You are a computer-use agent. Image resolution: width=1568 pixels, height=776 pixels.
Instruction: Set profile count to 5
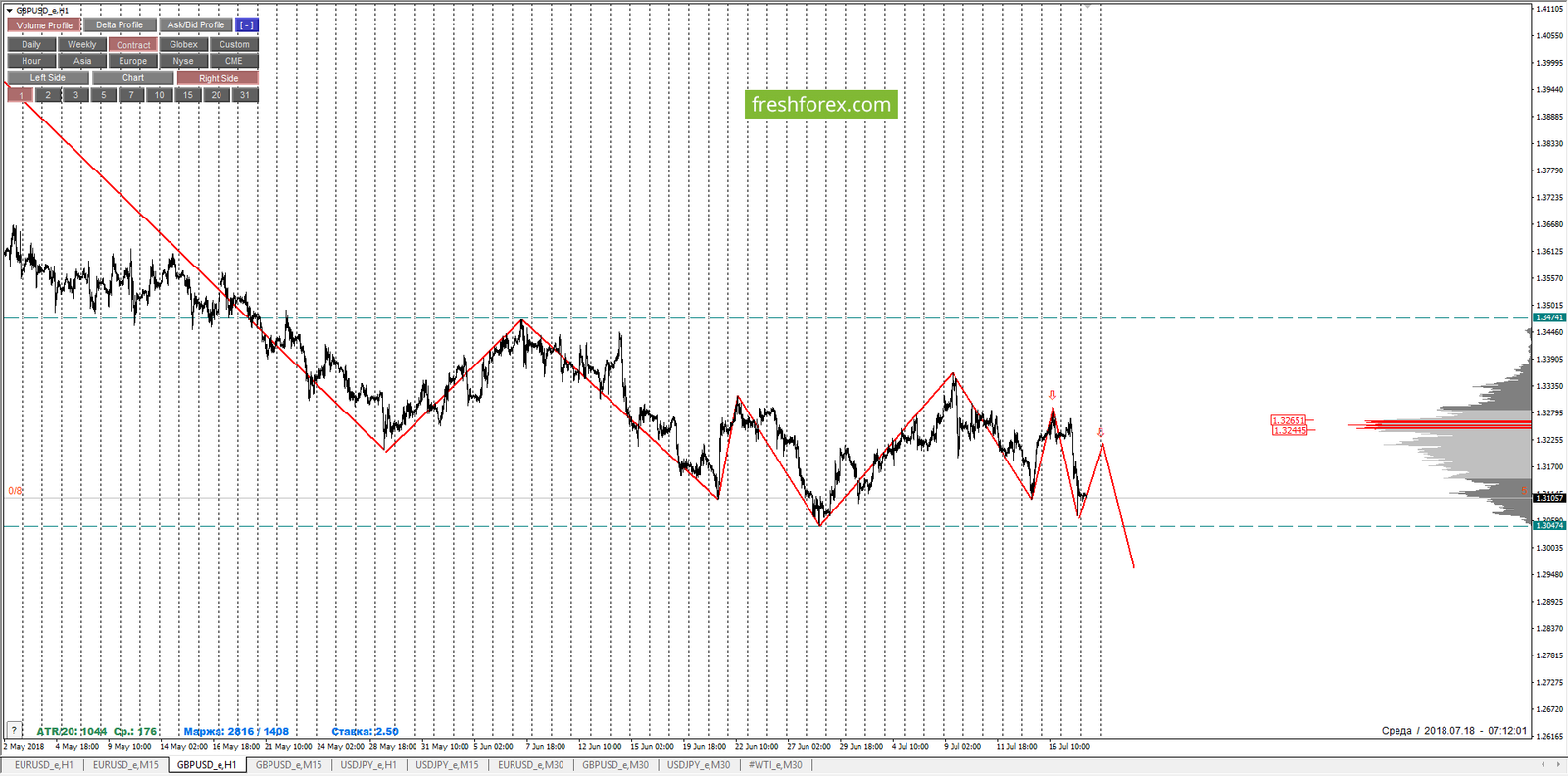(x=104, y=95)
